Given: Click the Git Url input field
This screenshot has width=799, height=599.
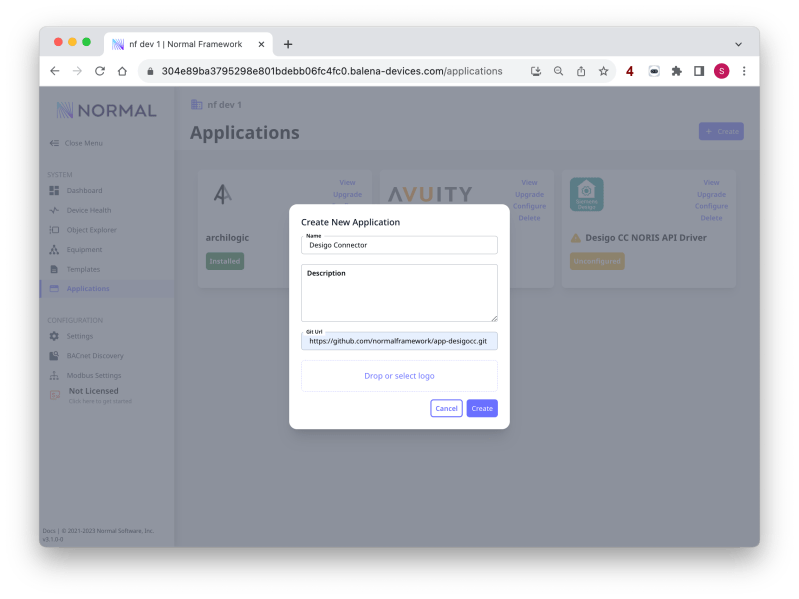Looking at the screenshot, I should pyautogui.click(x=399, y=341).
